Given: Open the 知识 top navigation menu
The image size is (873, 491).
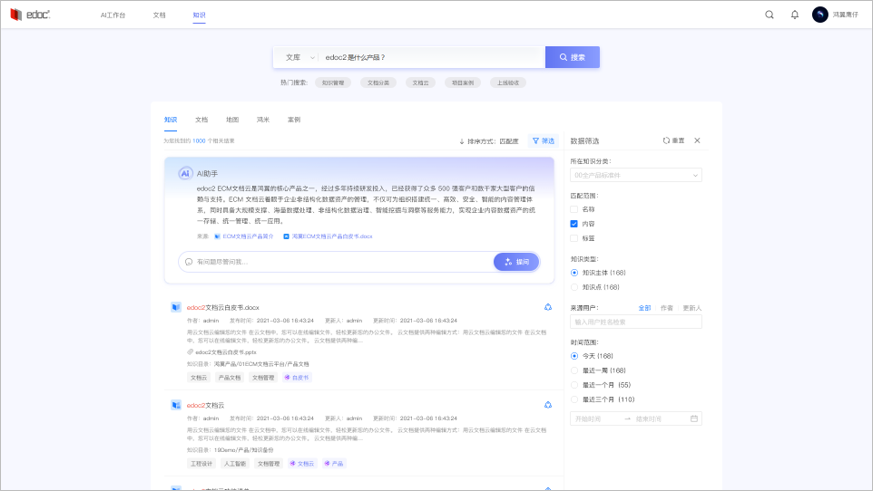Looking at the screenshot, I should coord(199,15).
